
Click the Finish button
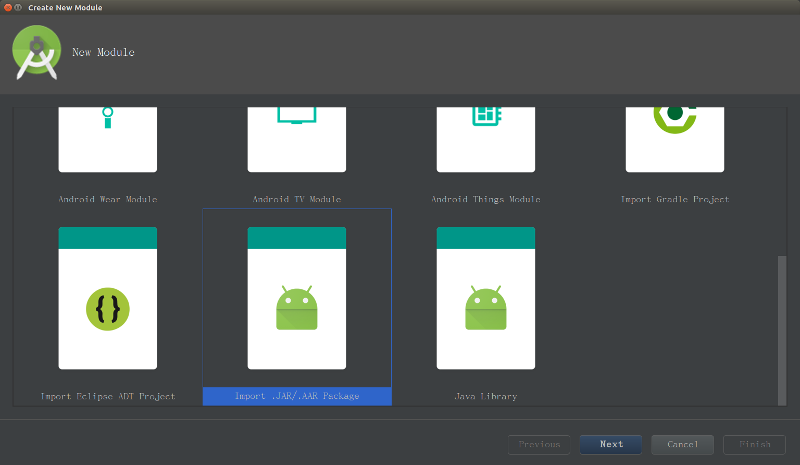click(755, 445)
